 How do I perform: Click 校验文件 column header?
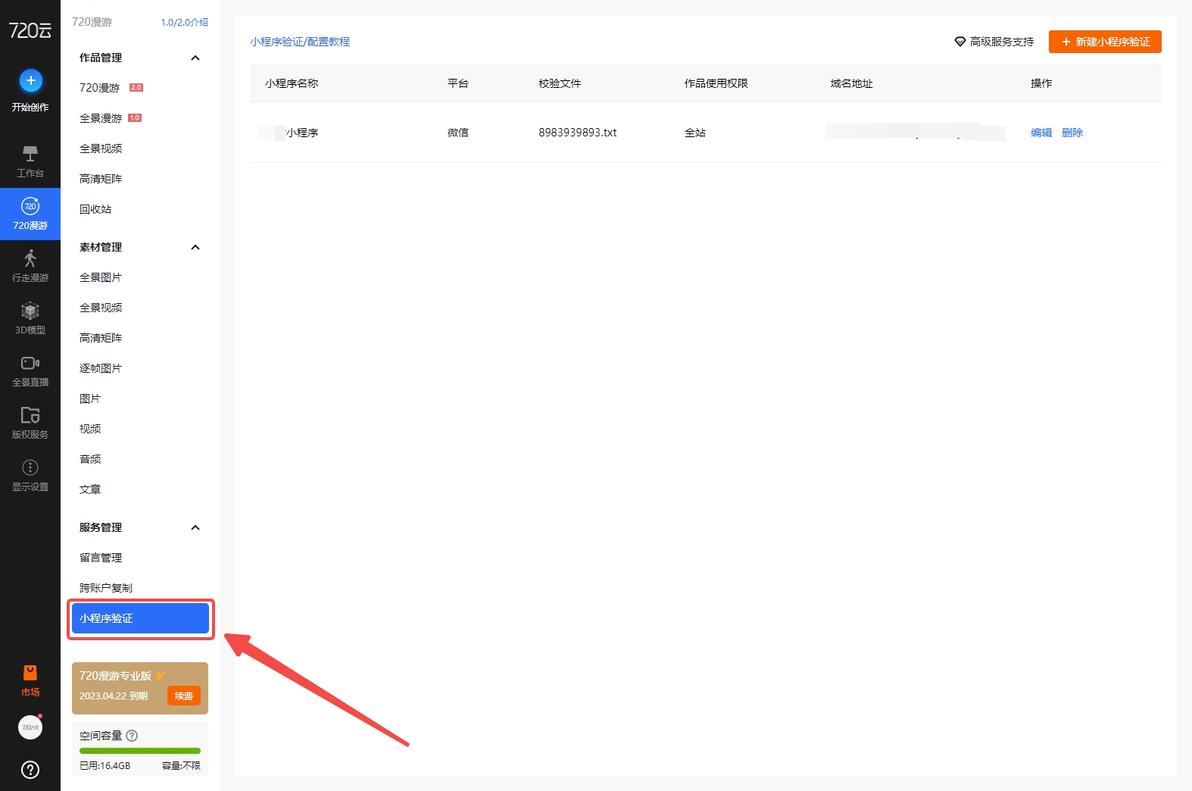click(x=560, y=84)
